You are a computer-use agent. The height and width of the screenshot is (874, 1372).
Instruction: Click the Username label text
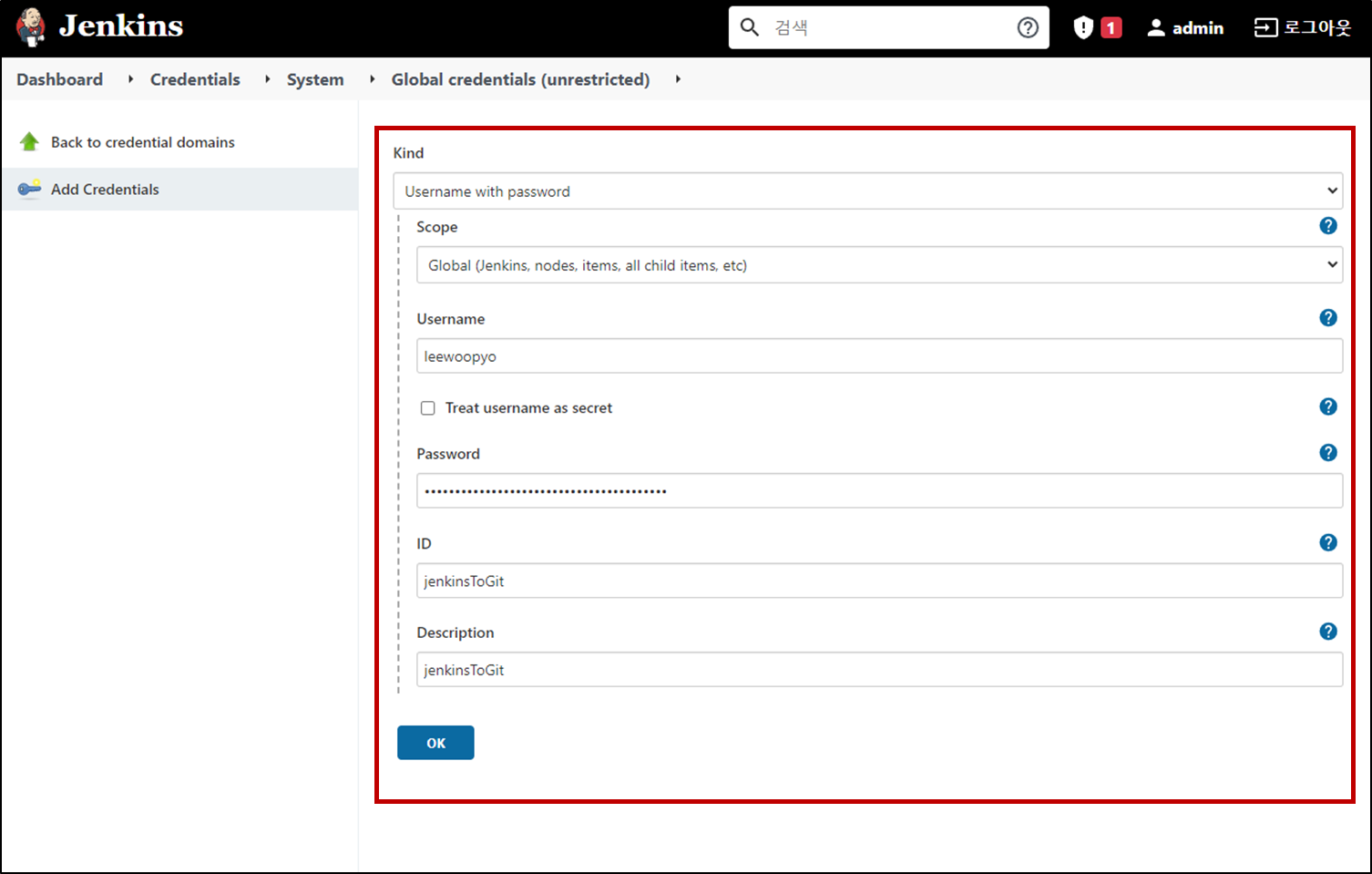tap(451, 319)
